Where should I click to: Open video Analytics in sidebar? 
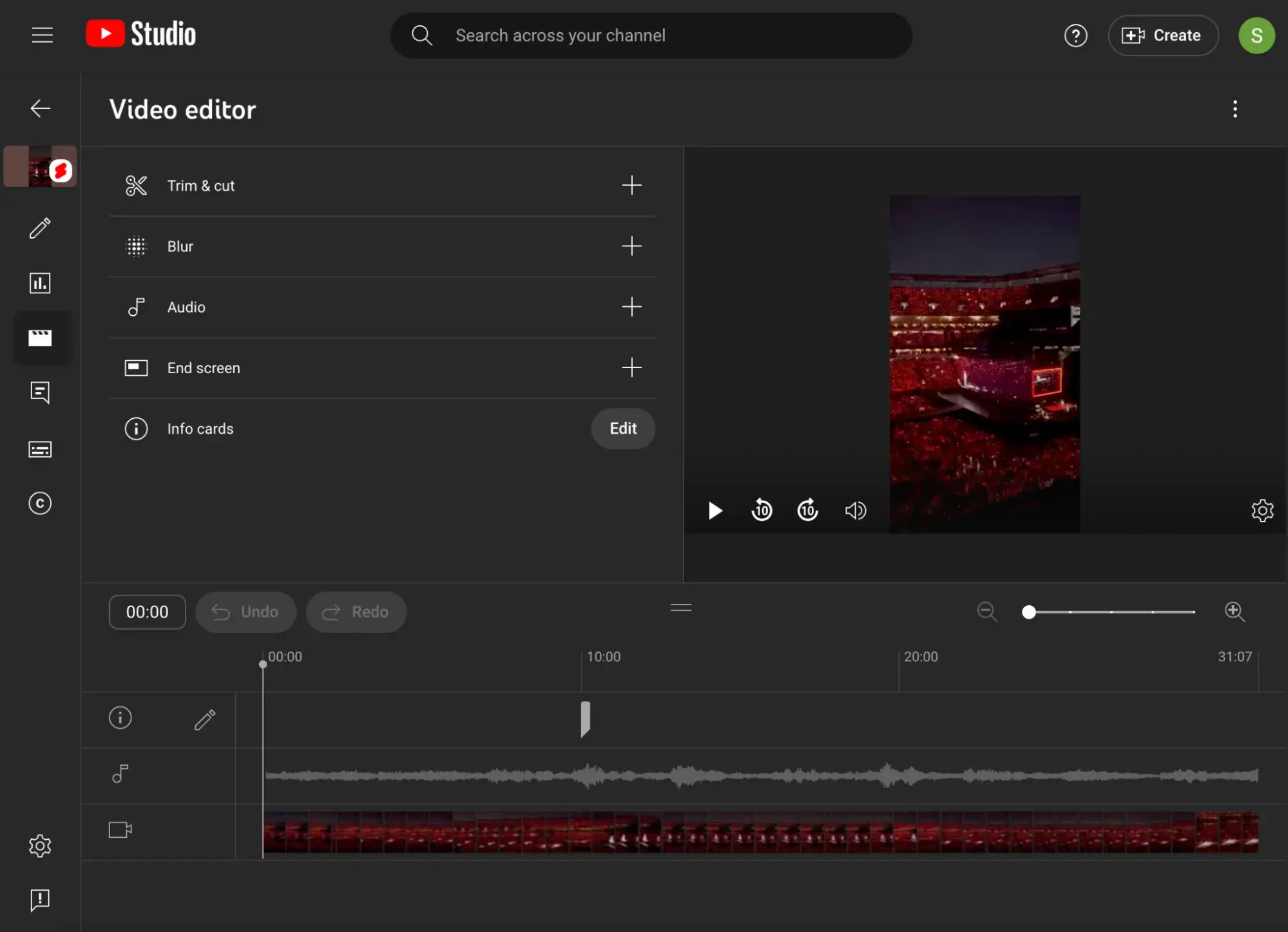pos(40,283)
